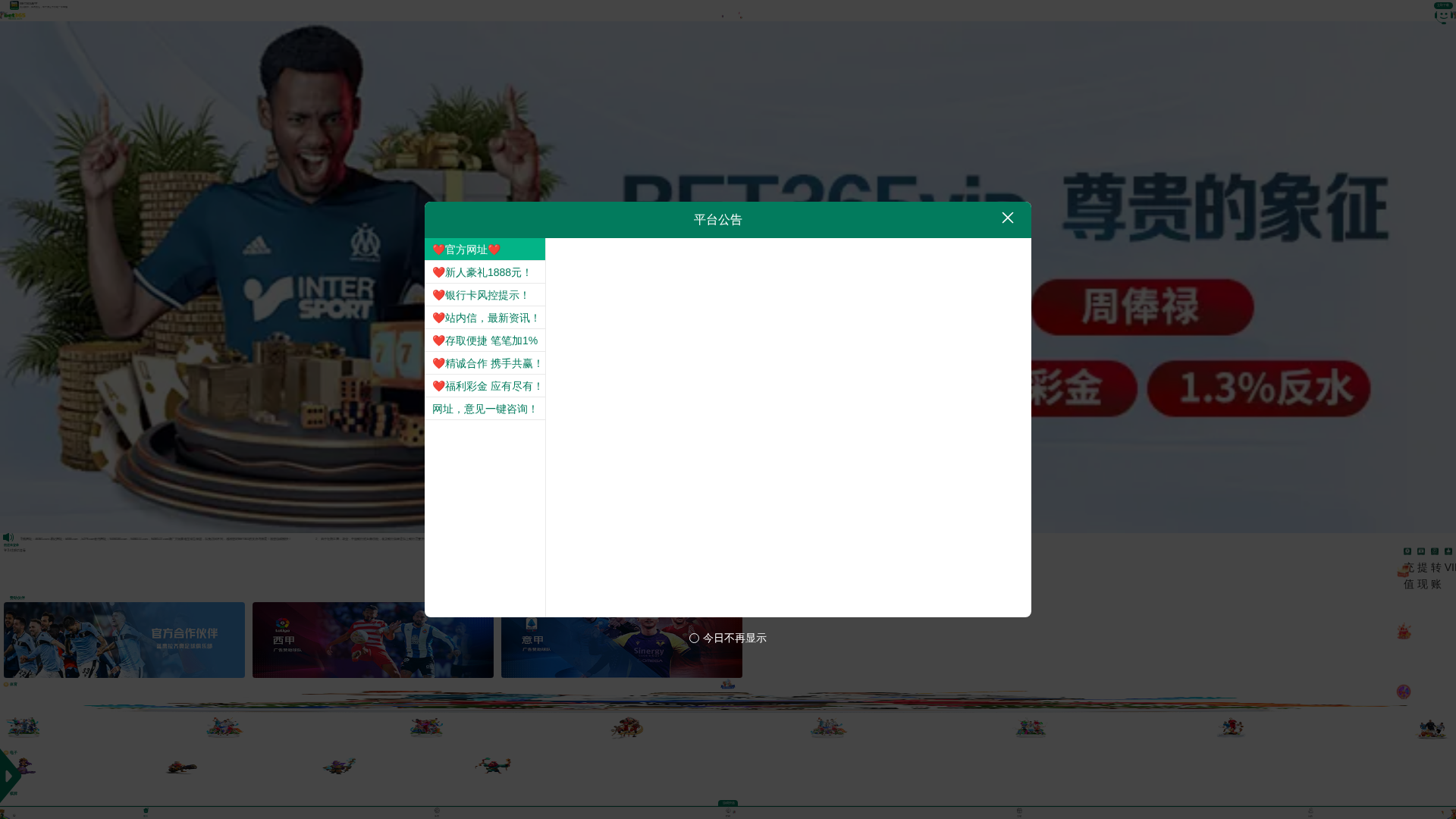Viewport: 1456px width, 819px height.
Task: Open the 站内信，最新资讯 announcement
Action: click(x=485, y=318)
